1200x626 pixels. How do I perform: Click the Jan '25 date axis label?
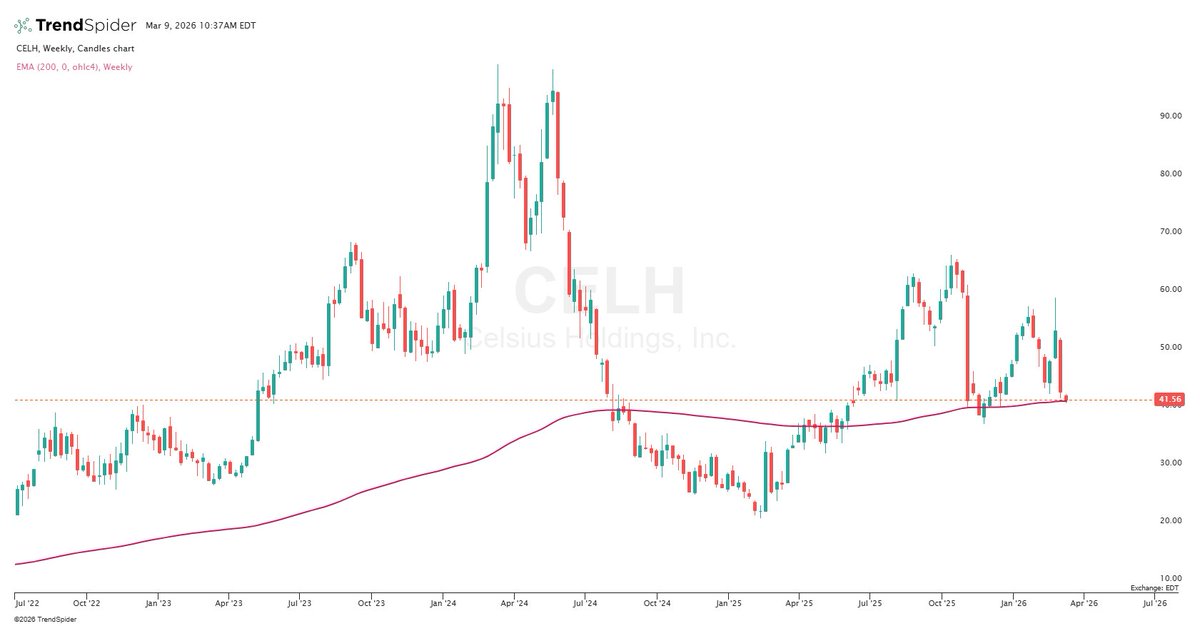728,603
